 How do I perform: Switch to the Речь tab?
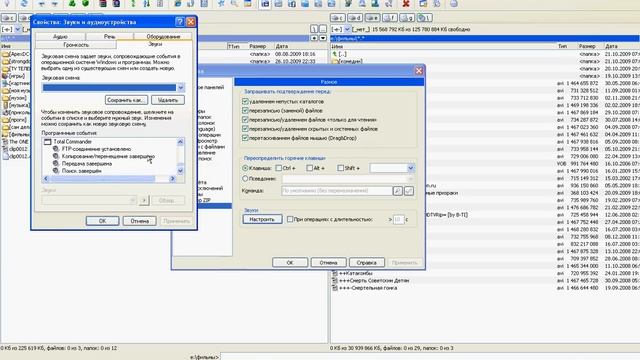coord(109,36)
